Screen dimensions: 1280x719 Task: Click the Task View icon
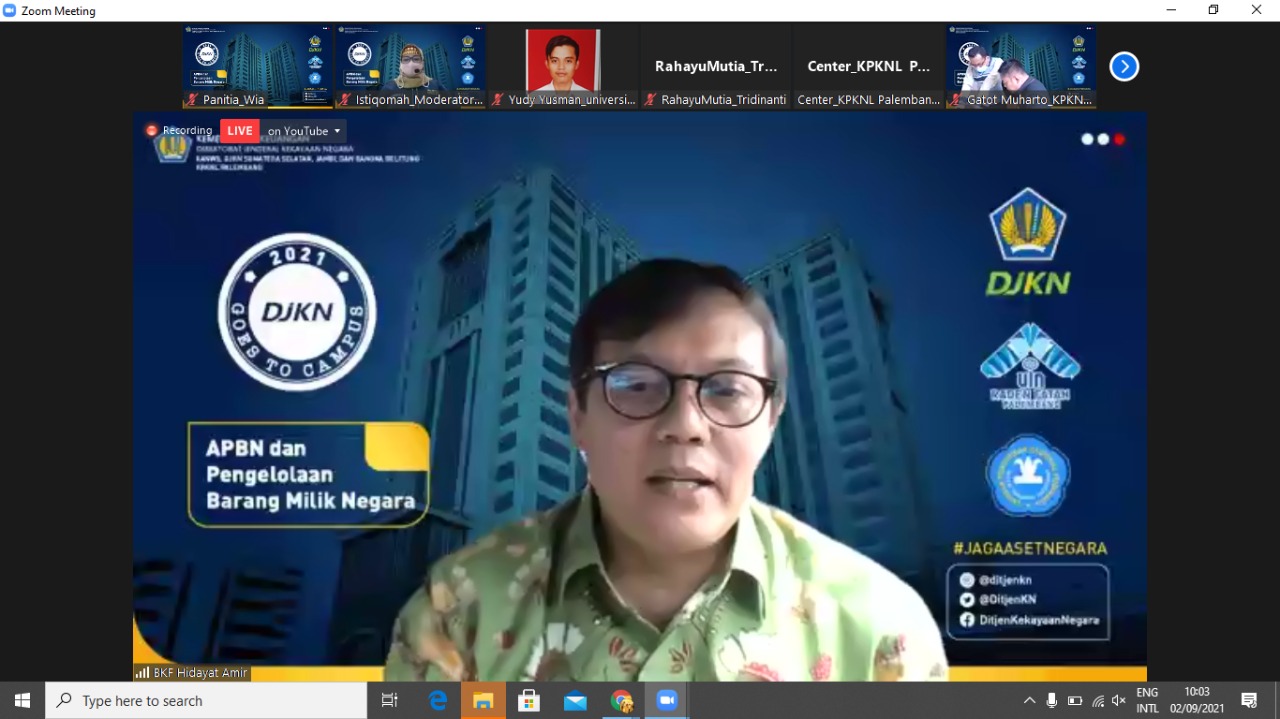tap(389, 700)
